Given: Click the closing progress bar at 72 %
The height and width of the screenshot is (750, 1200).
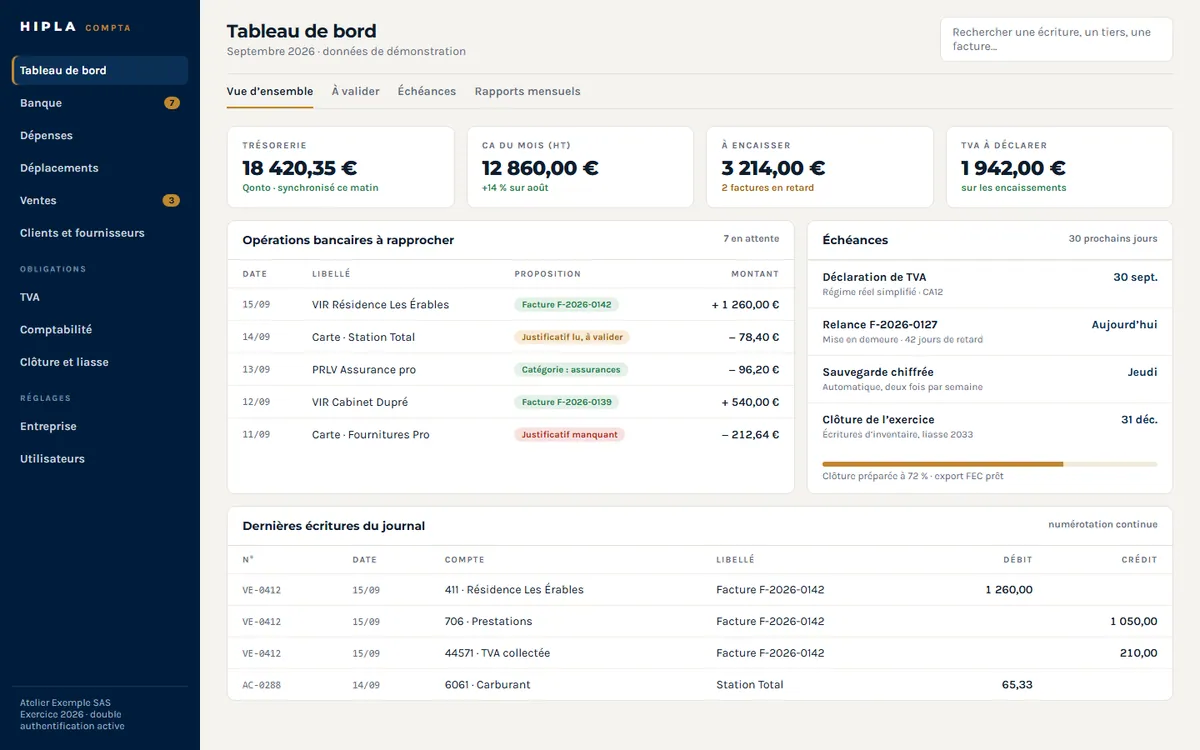Looking at the screenshot, I should pos(990,464).
